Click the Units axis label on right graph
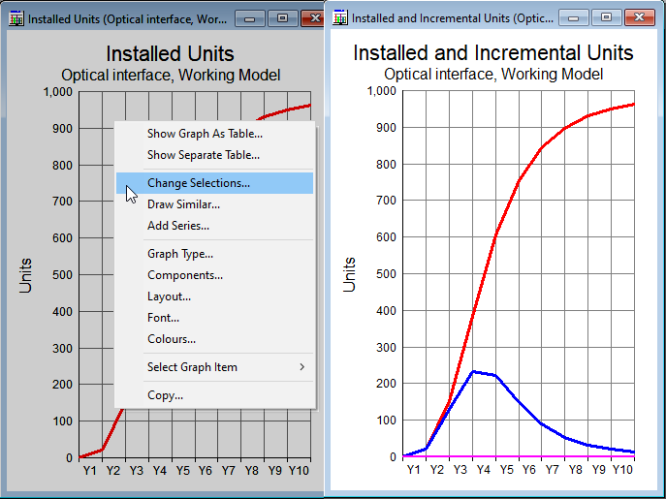This screenshot has height=499, width=666. [x=350, y=274]
